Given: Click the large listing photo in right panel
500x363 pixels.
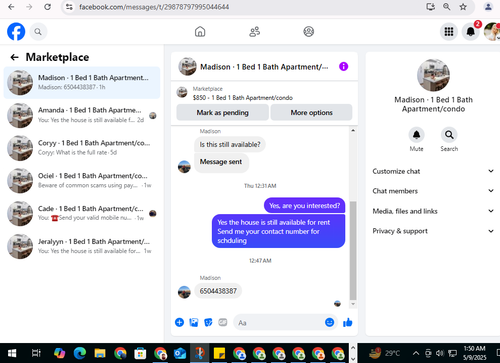Looking at the screenshot, I should pos(433,75).
